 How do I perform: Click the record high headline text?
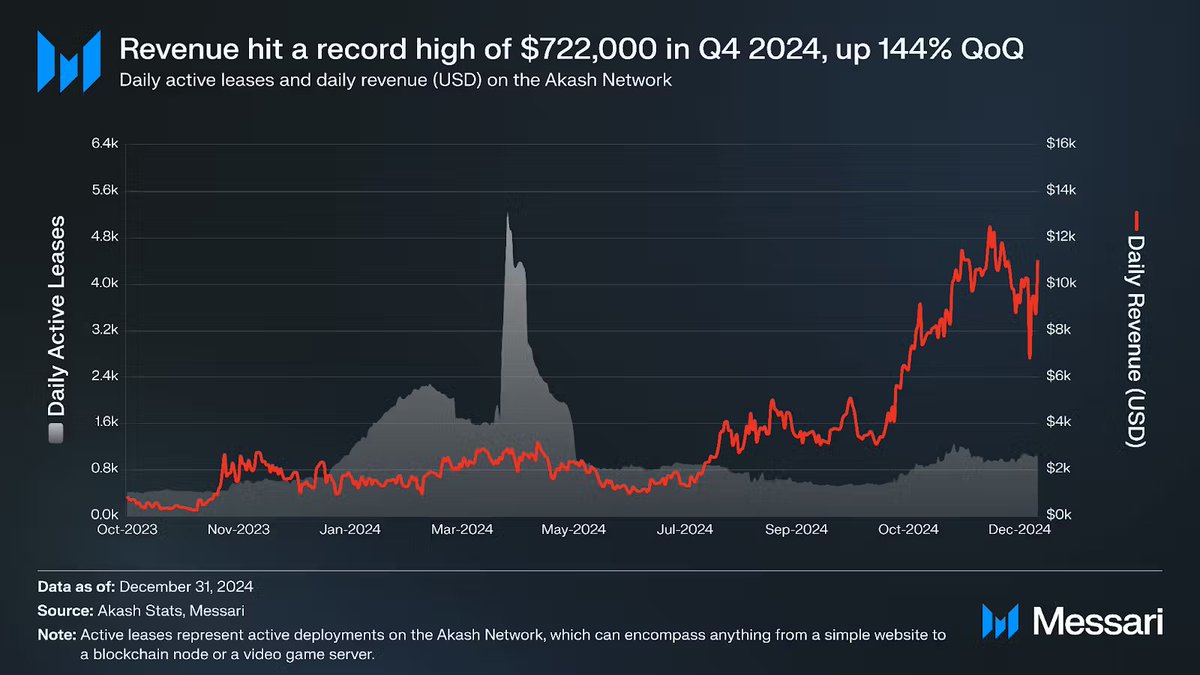[x=575, y=47]
